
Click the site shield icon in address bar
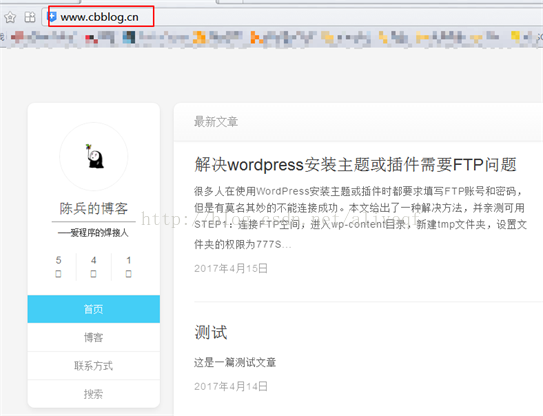point(52,17)
